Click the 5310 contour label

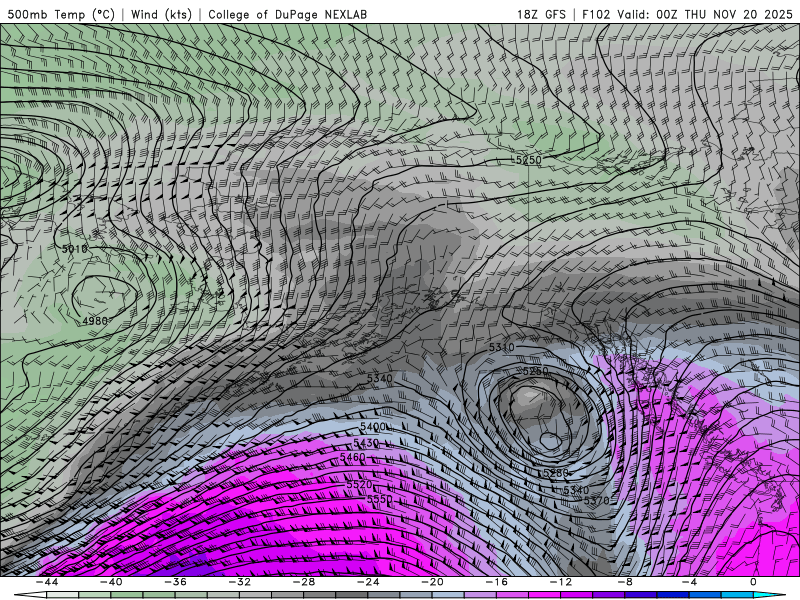502,347
